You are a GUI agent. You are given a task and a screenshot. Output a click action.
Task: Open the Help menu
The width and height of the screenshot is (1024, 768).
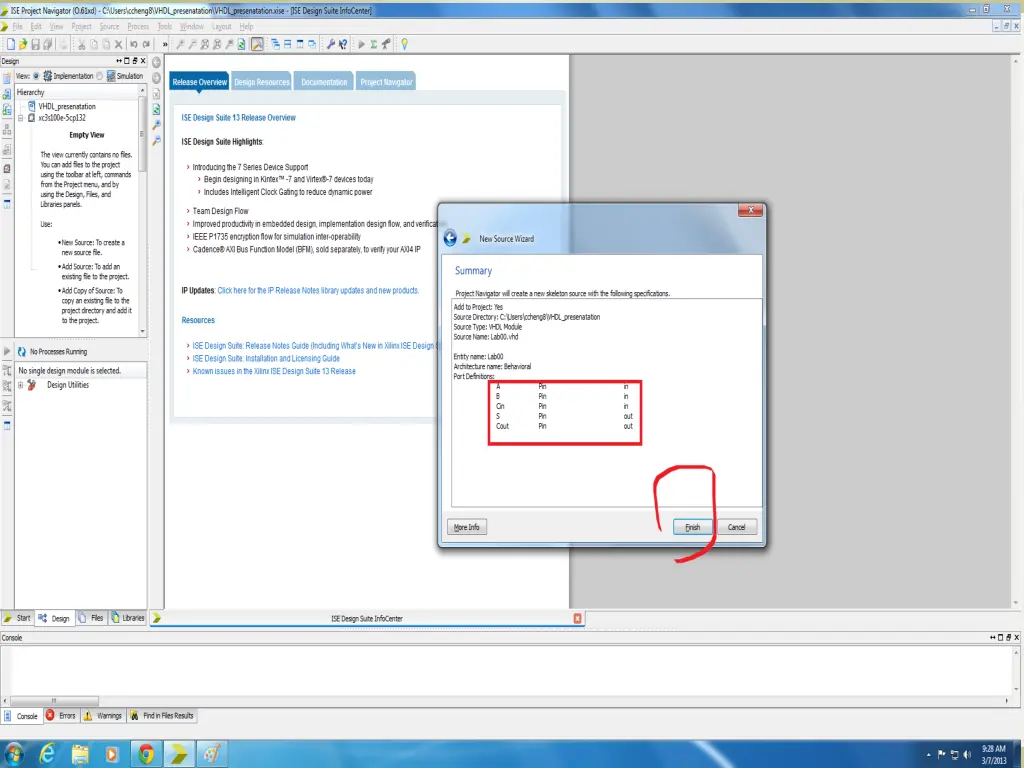246,27
